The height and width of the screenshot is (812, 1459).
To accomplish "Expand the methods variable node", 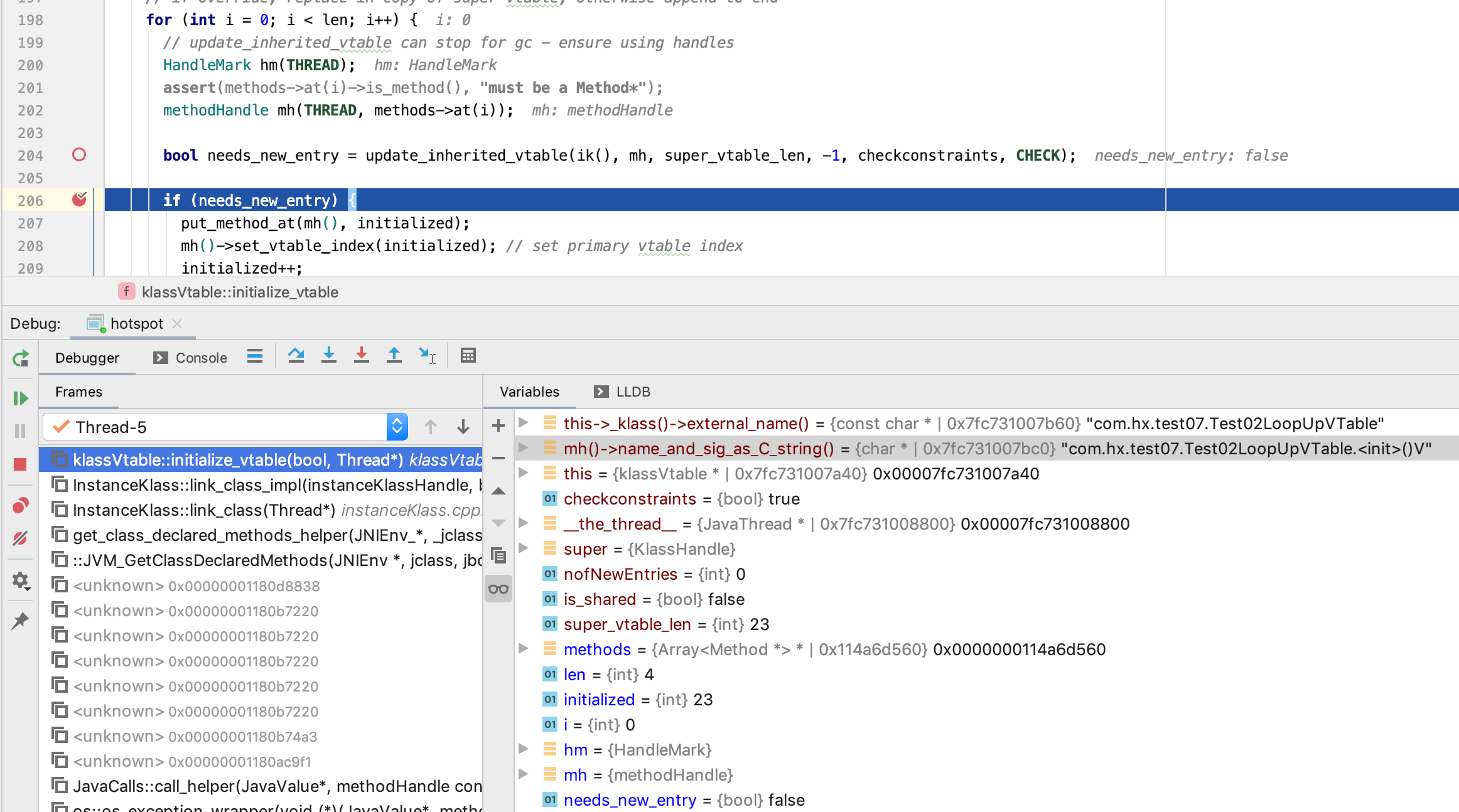I will 523,649.
